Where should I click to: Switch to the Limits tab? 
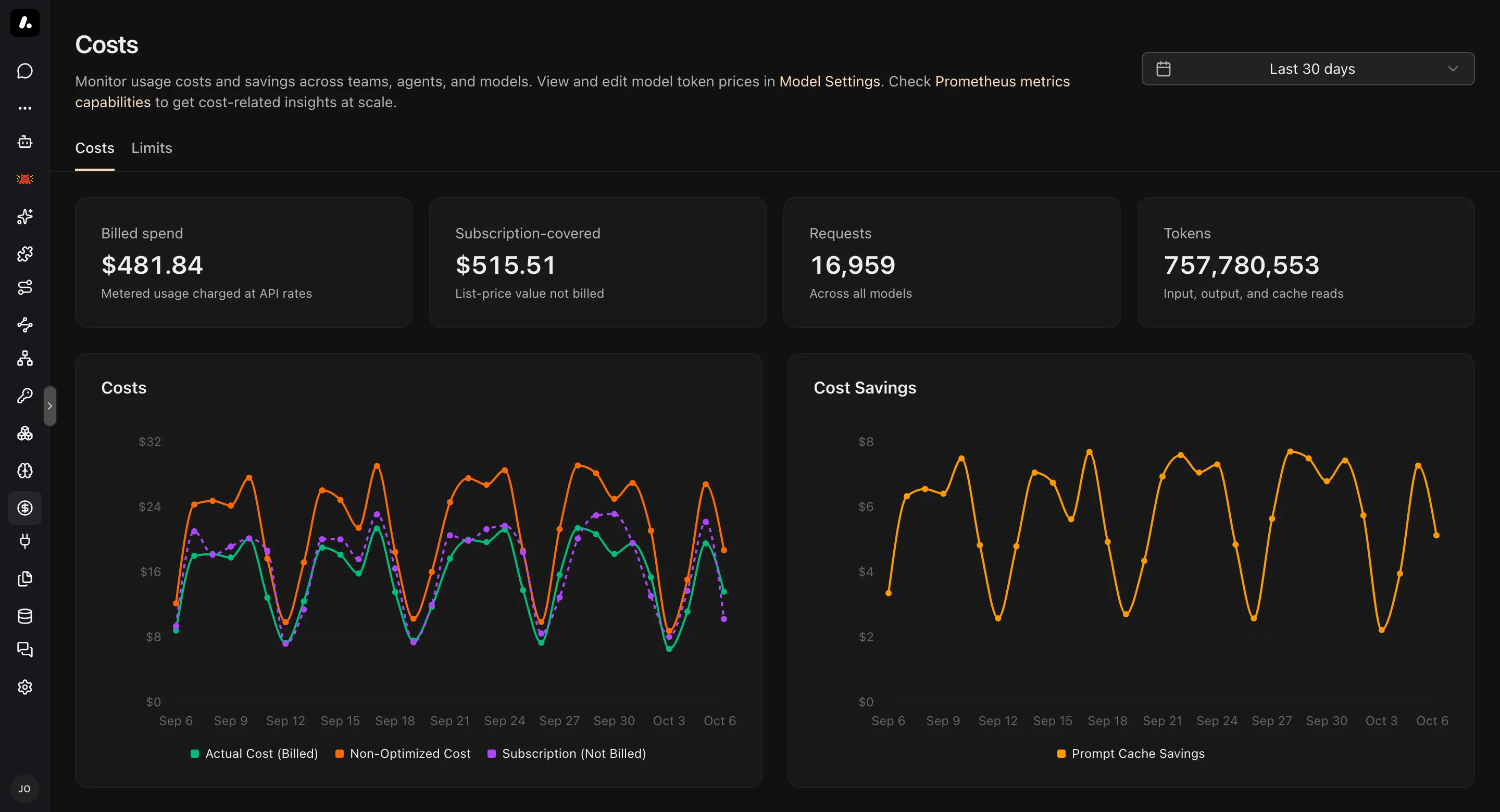point(152,148)
